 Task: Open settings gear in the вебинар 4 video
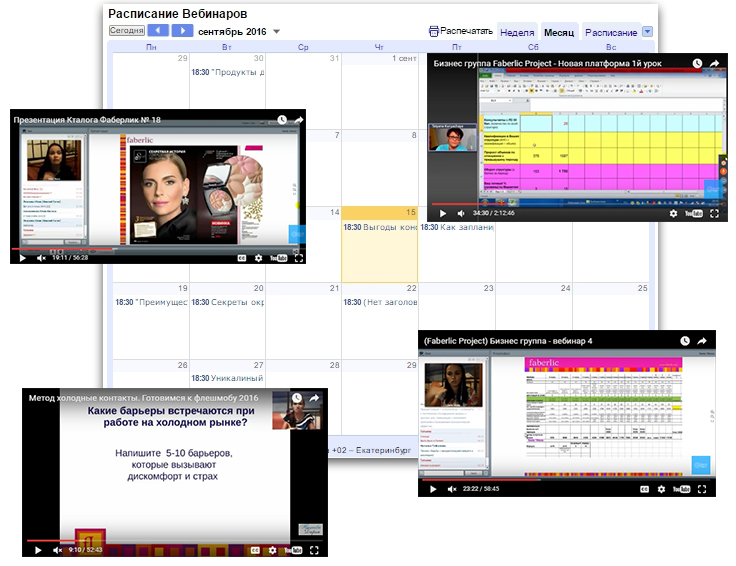coord(661,489)
